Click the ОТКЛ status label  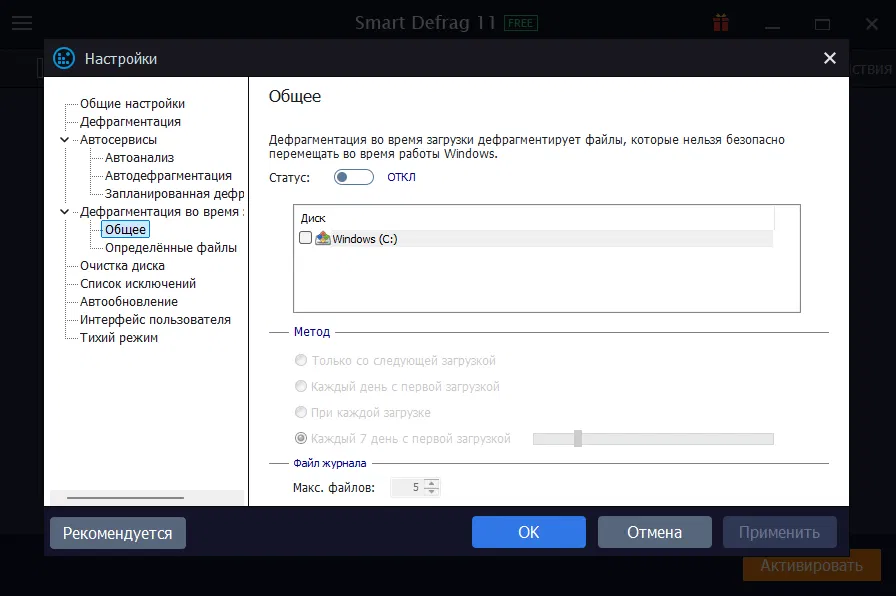coord(401,177)
